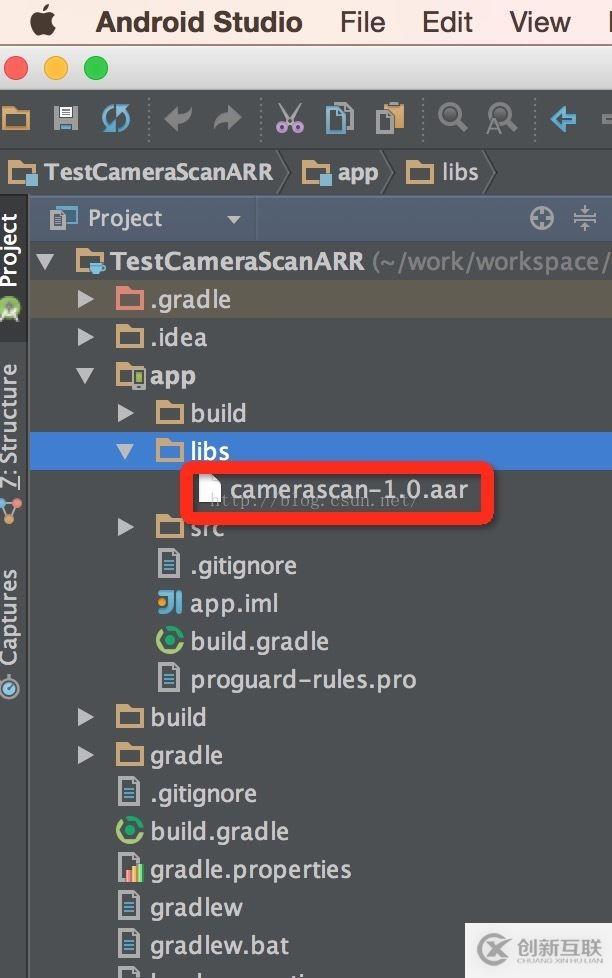Viewport: 612px width, 978px height.
Task: Open the File menu
Action: 362,22
